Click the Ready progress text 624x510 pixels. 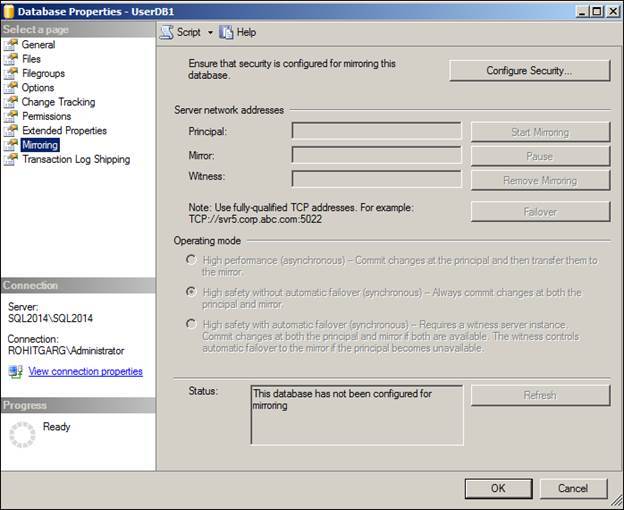(57, 427)
